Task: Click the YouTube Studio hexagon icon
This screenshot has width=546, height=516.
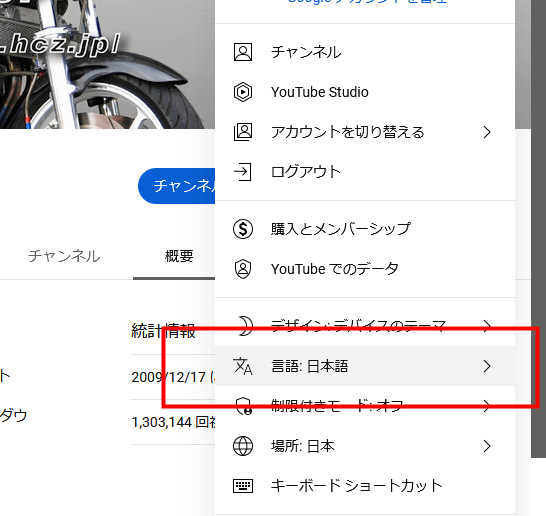Action: (x=243, y=92)
